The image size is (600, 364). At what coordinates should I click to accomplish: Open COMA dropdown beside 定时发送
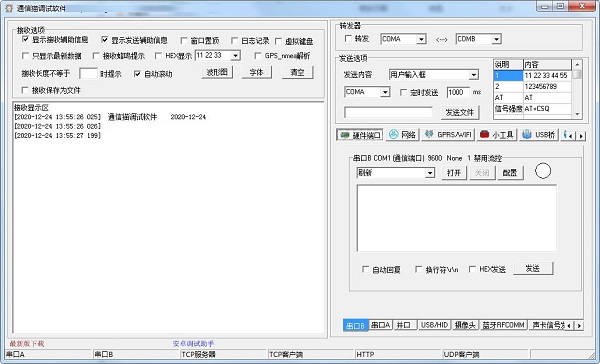click(385, 92)
